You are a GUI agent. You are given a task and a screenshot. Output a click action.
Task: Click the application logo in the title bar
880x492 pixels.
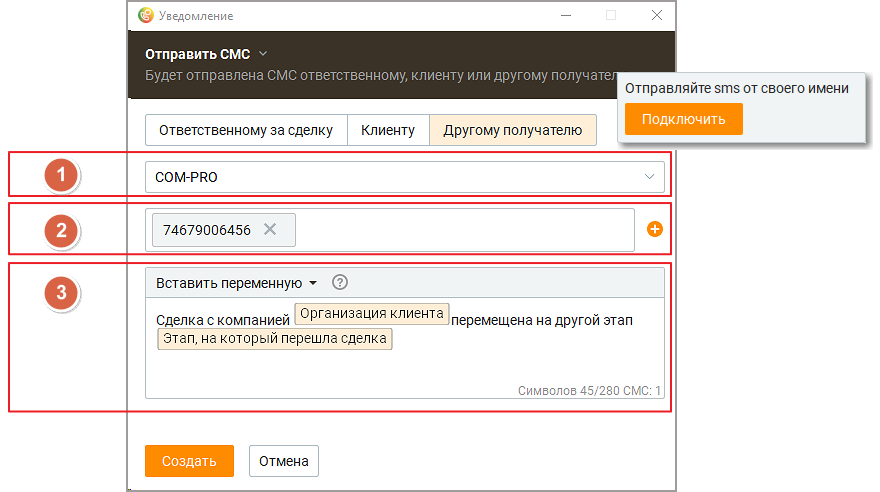pyautogui.click(x=146, y=16)
